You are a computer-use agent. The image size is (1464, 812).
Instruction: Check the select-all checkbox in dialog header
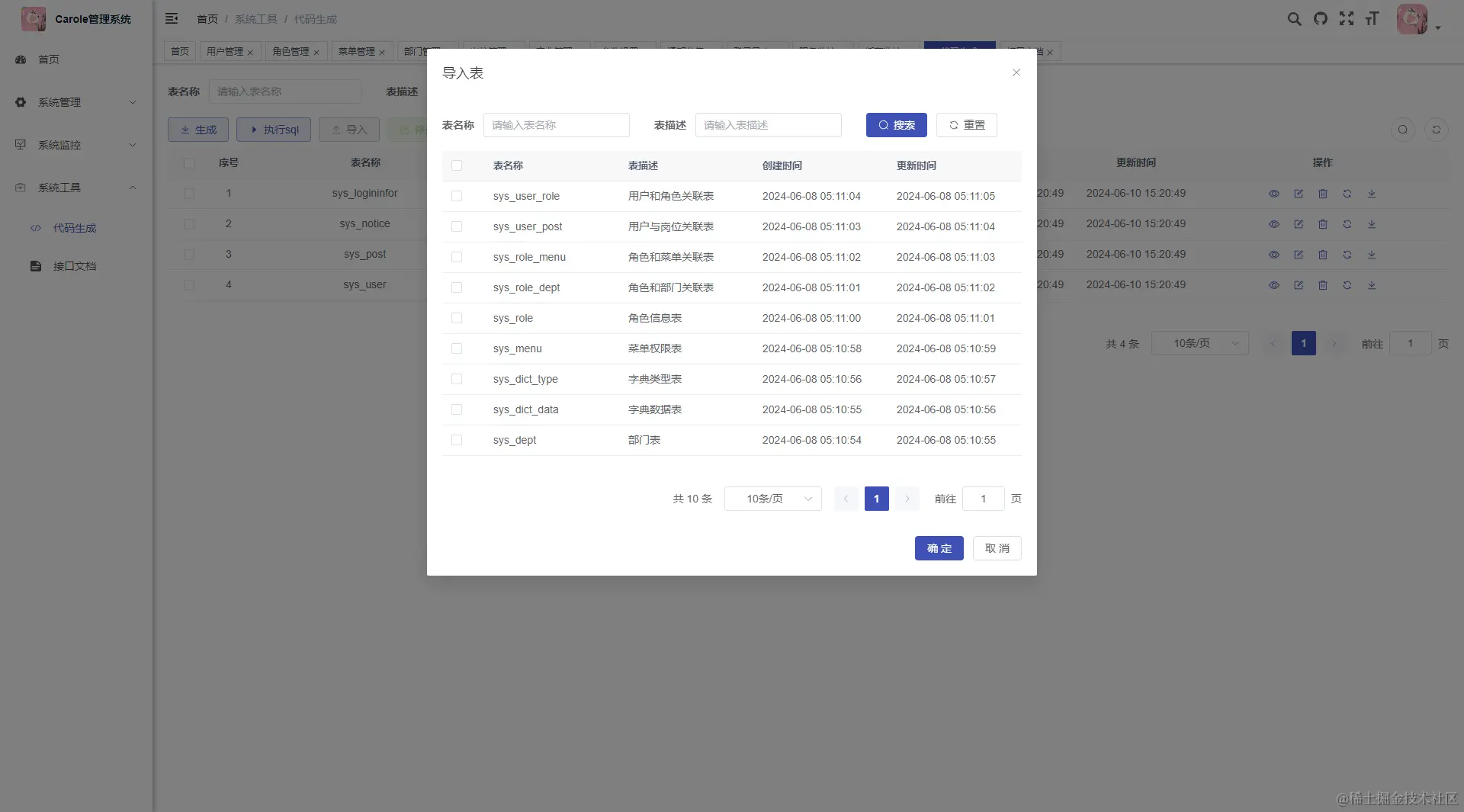click(457, 165)
